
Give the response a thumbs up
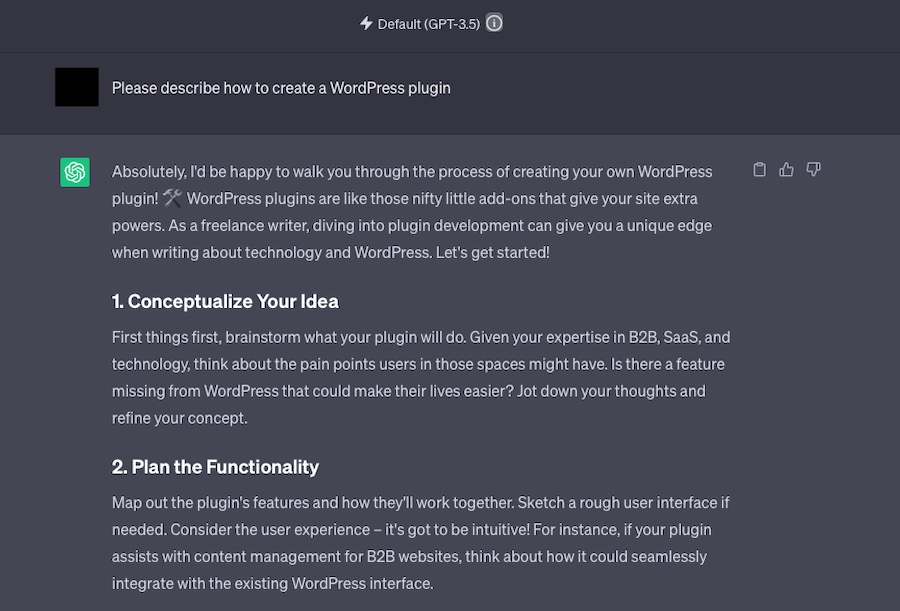[x=786, y=169]
